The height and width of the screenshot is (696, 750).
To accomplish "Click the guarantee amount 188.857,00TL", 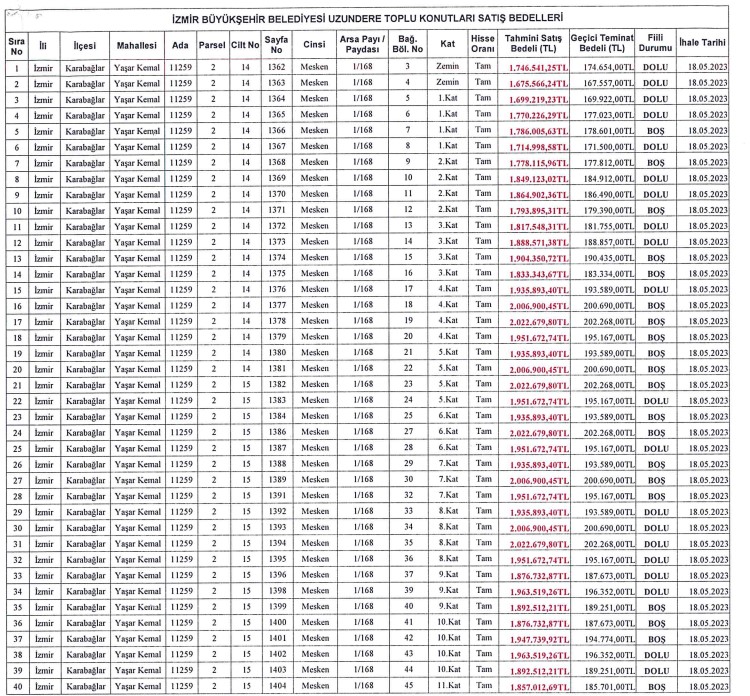I will [608, 242].
